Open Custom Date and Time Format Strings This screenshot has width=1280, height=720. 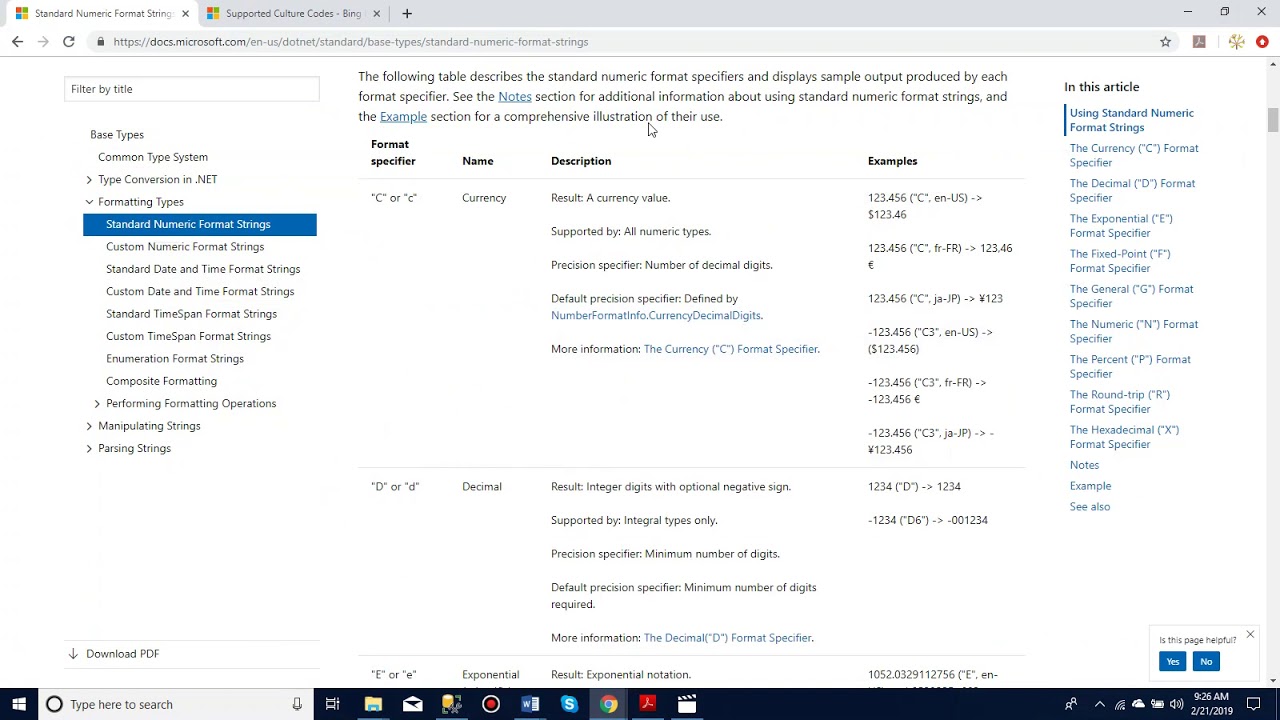click(200, 292)
